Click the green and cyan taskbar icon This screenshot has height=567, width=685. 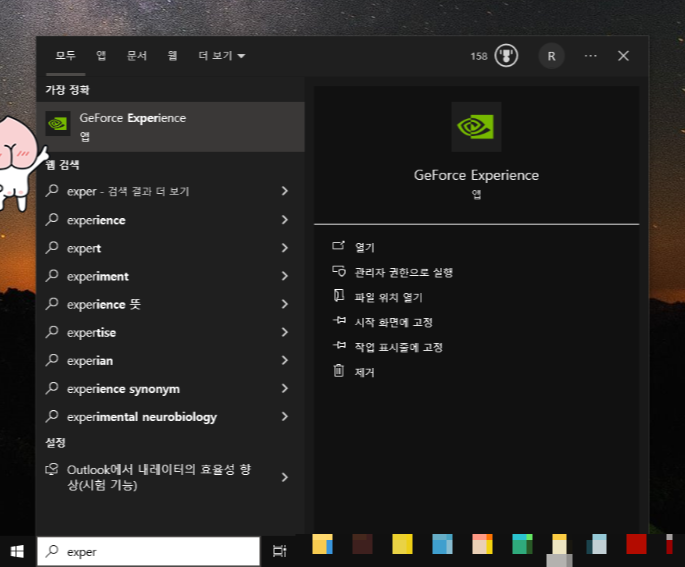(x=522, y=544)
